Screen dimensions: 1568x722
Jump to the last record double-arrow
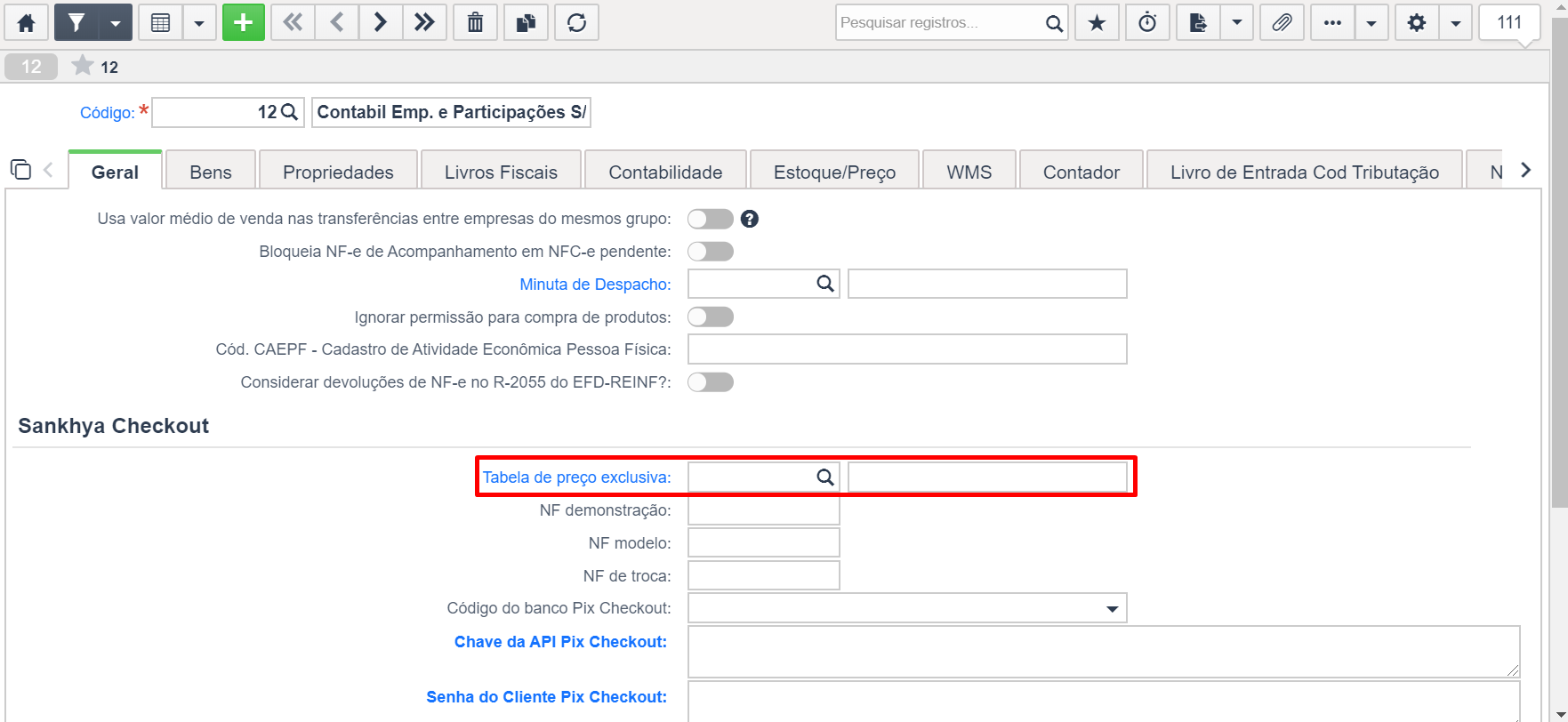pos(424,22)
